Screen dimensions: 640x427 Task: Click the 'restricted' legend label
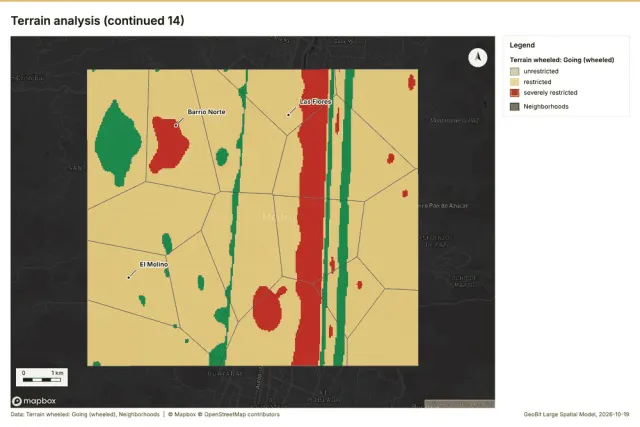click(x=537, y=82)
